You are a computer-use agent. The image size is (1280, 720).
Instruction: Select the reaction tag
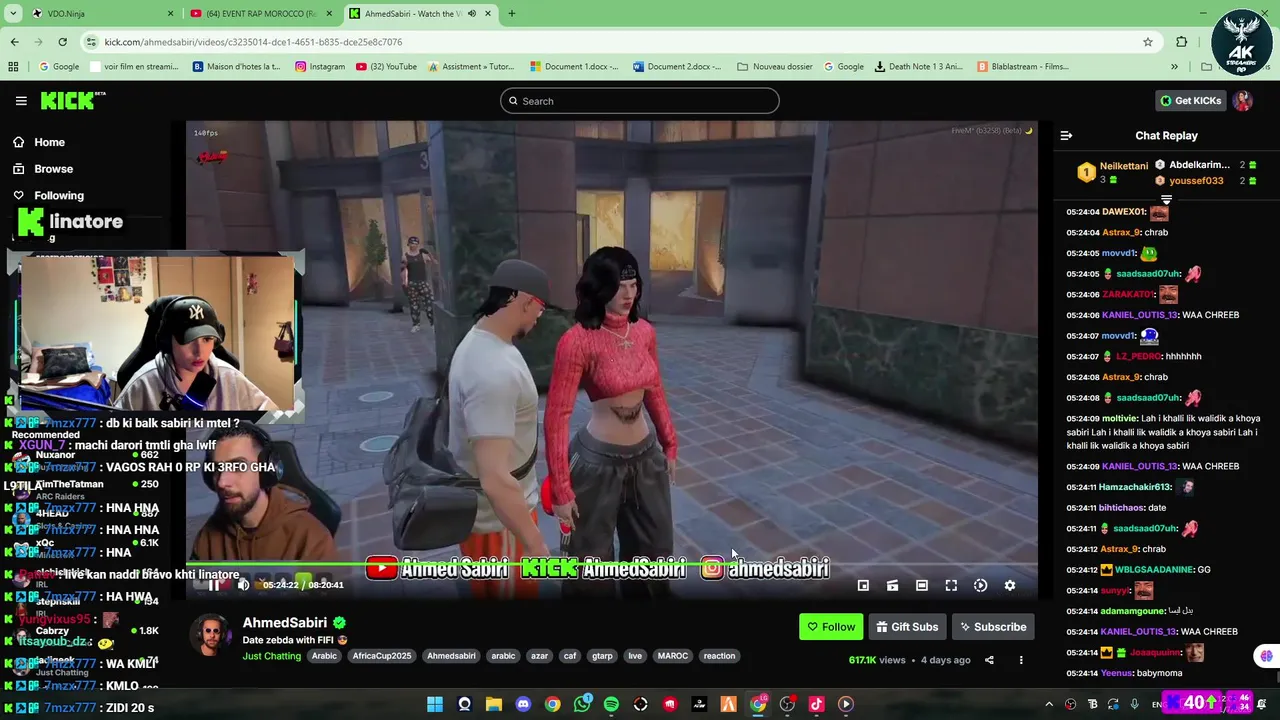coord(719,656)
